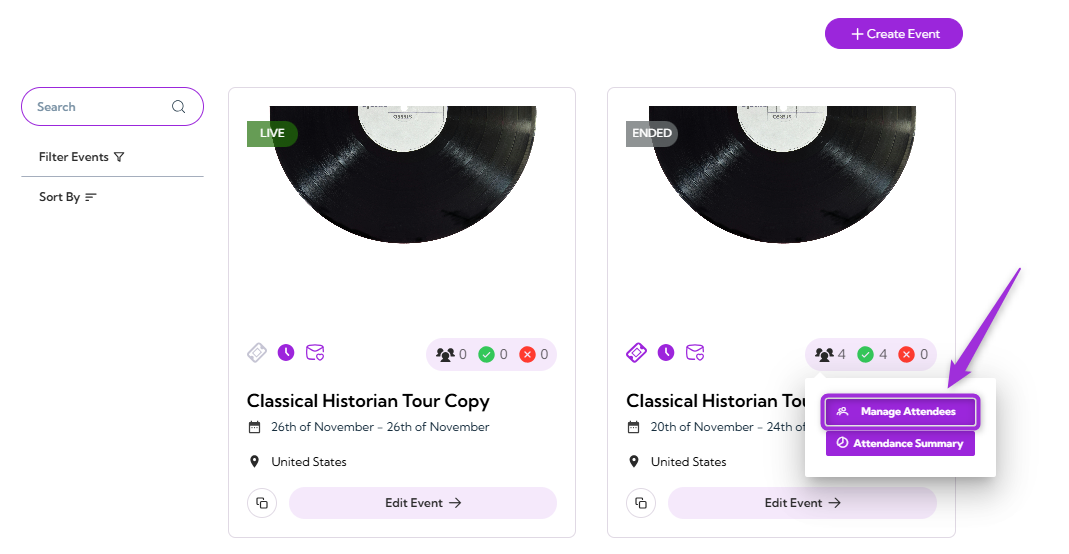1069x554 pixels.
Task: Select Attendance Summary from the popup menu
Action: click(900, 443)
